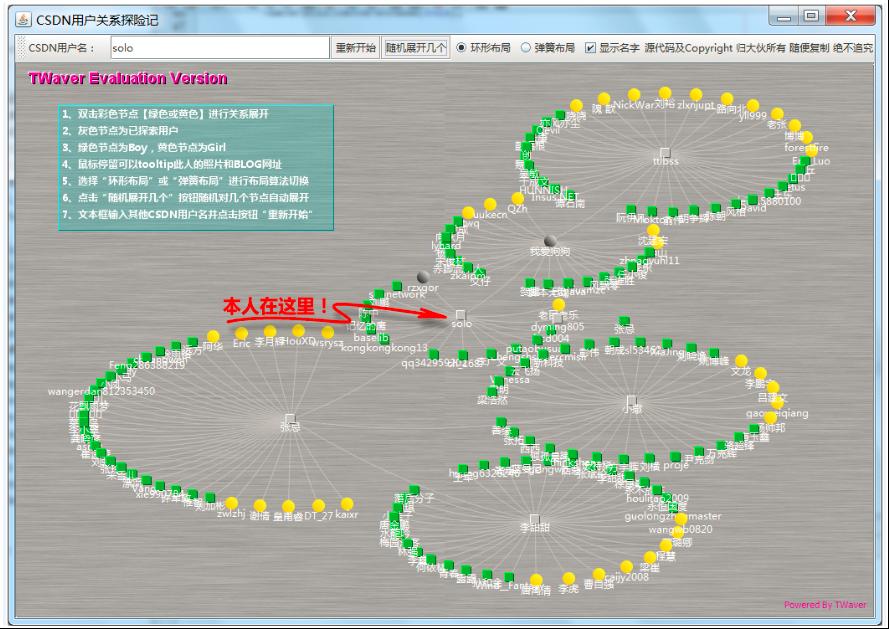889x629 pixels.
Task: Select the ttbss hub node
Action: point(666,153)
